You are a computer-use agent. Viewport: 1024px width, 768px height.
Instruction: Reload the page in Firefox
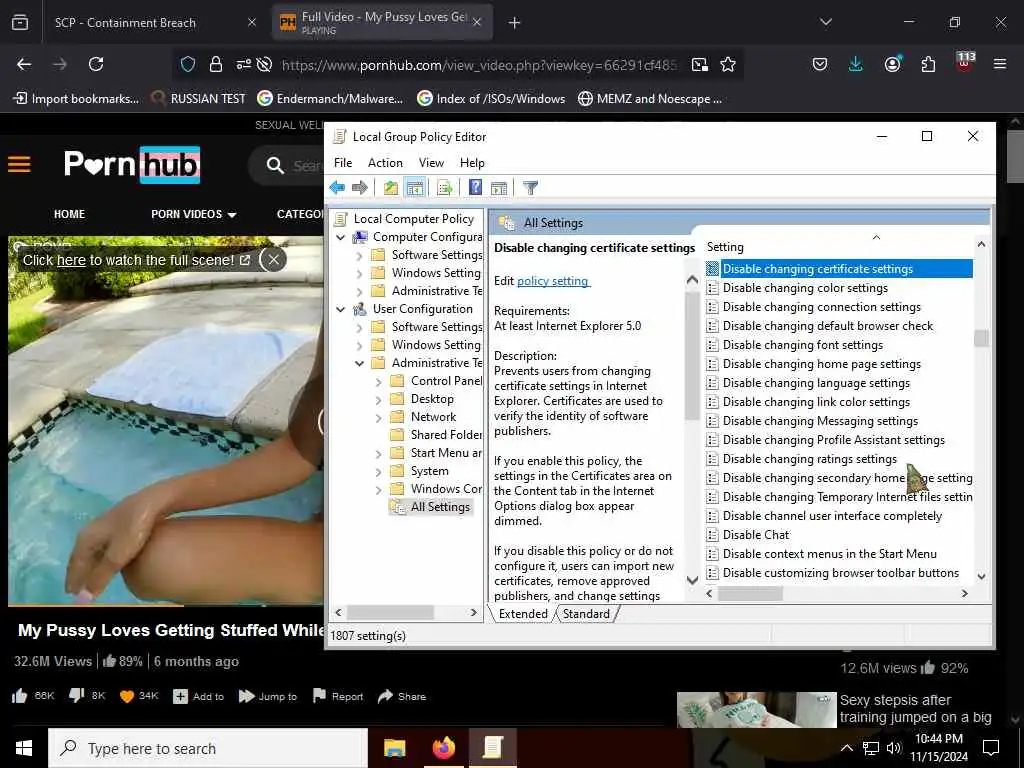(96, 64)
